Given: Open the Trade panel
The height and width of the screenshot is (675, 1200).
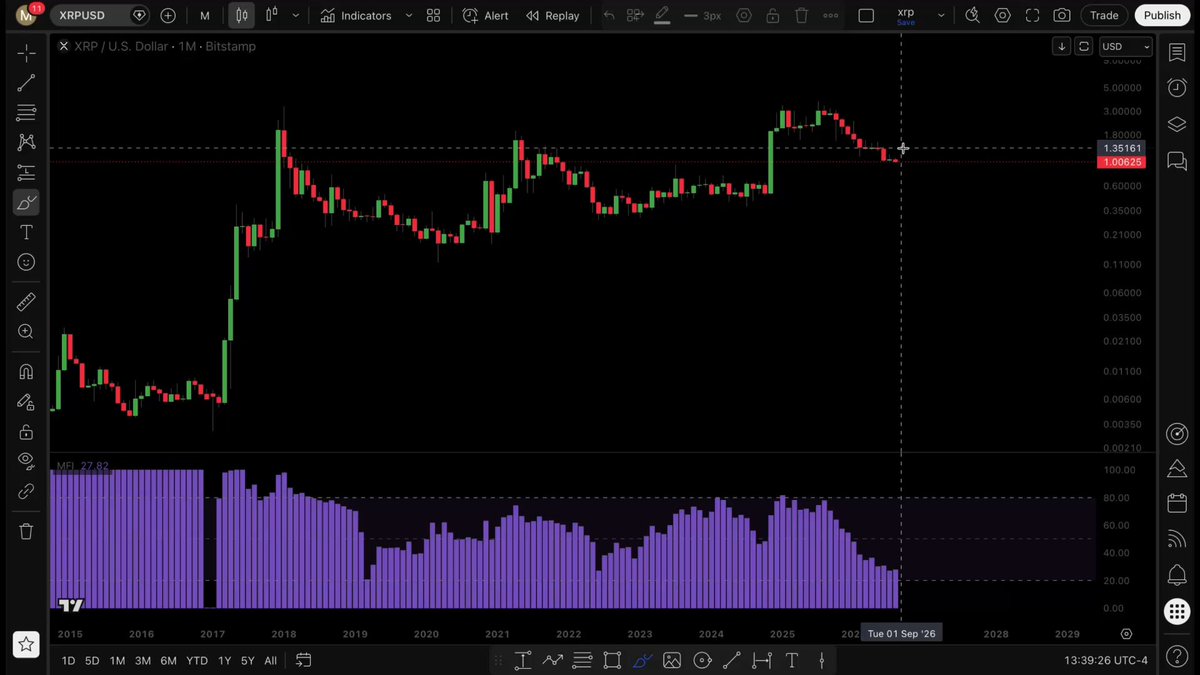Looking at the screenshot, I should [x=1104, y=16].
